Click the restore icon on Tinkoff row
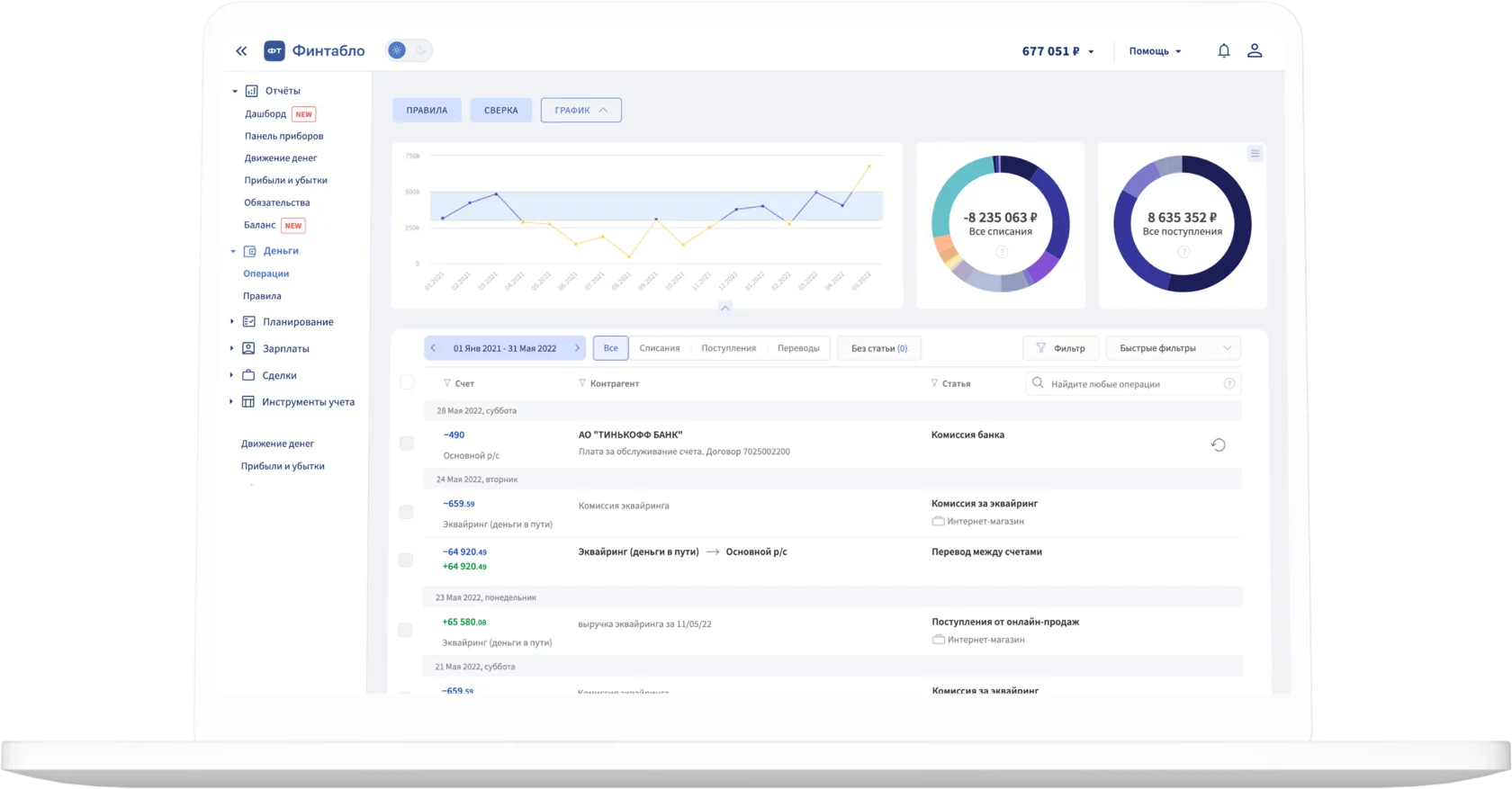The image size is (1512, 789). point(1218,444)
